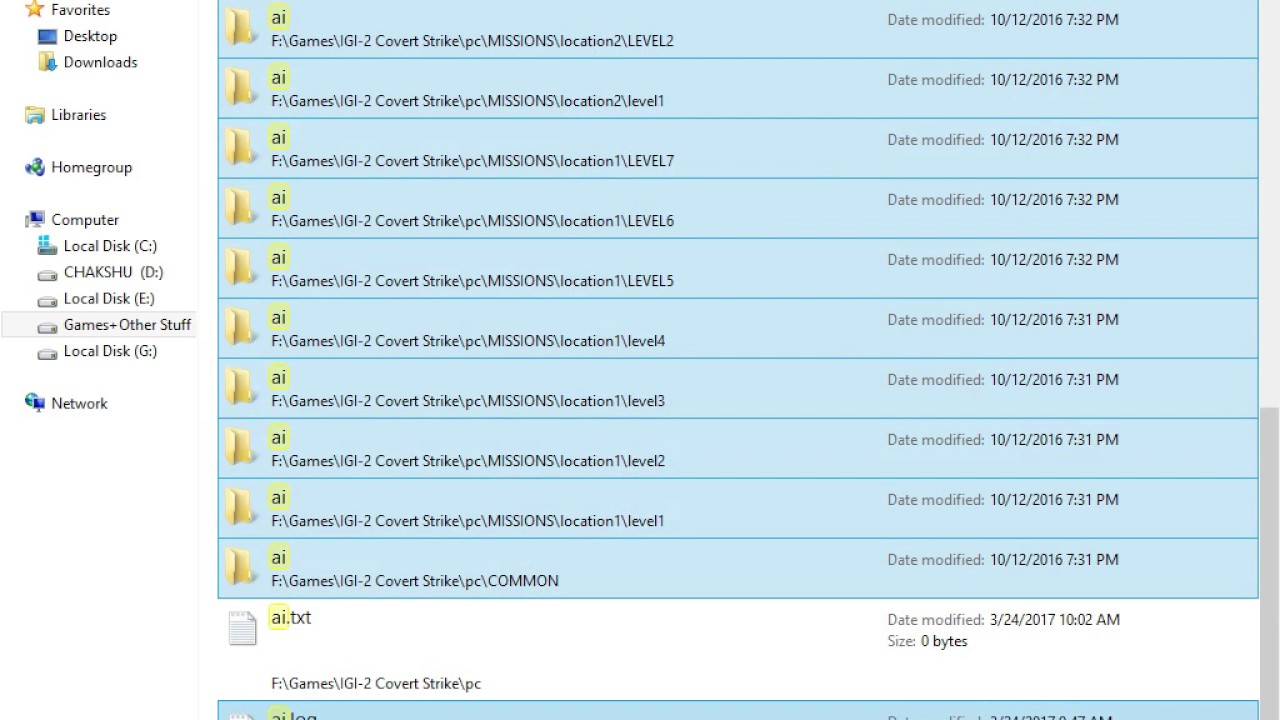This screenshot has height=720, width=1280.
Task: Click path ending location1\LEVEL5
Action: 472,281
